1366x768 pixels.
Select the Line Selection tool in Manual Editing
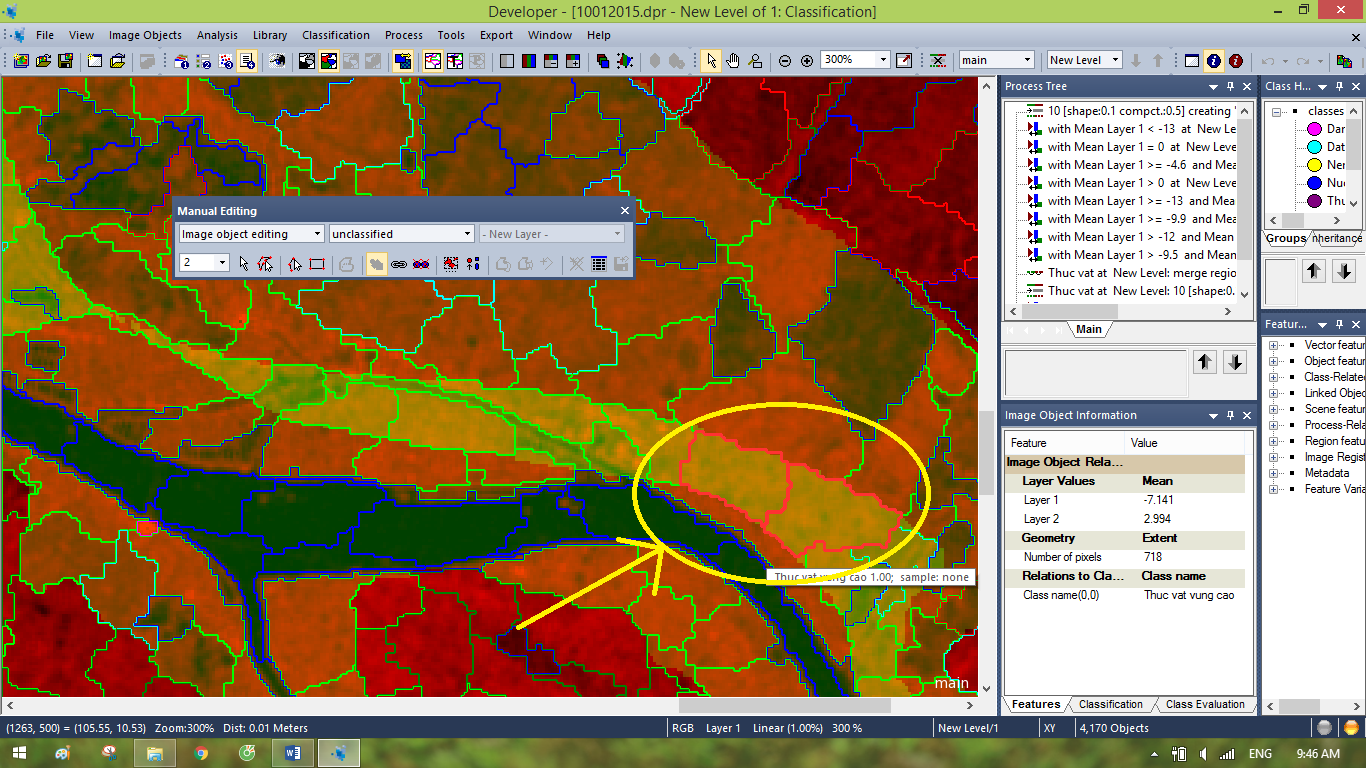click(x=294, y=264)
